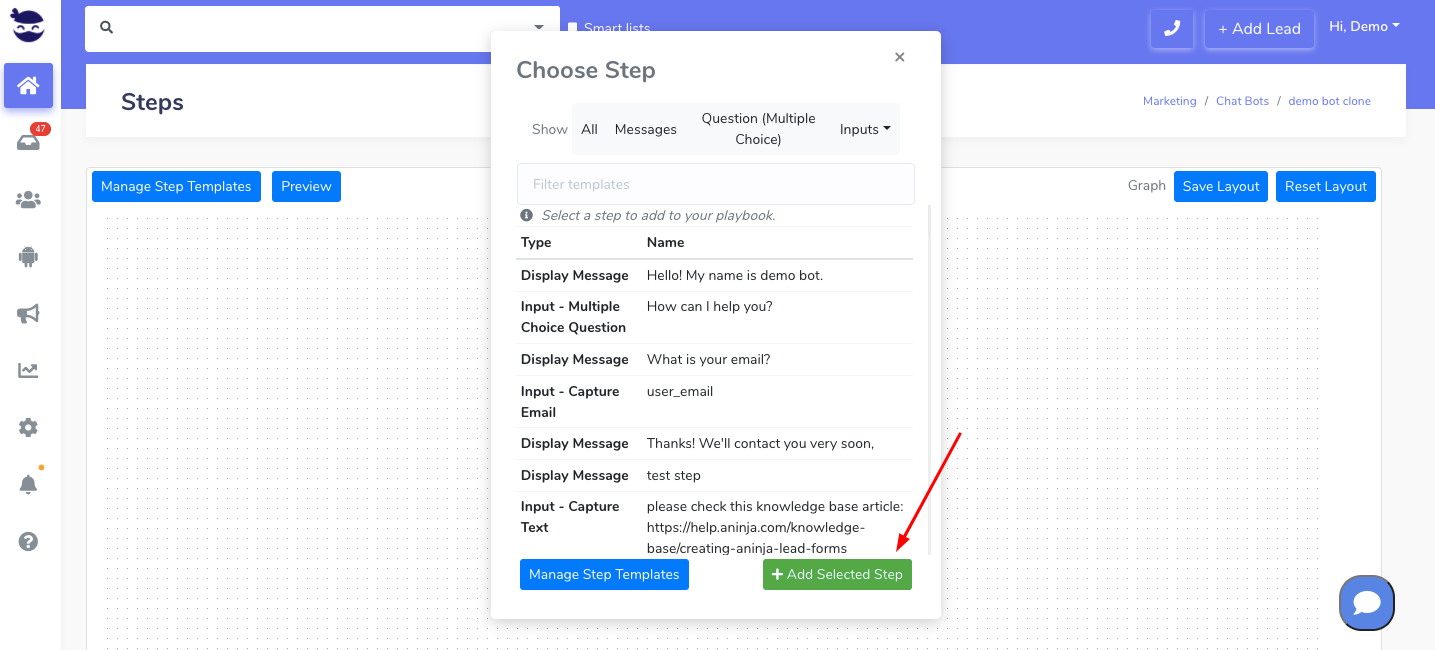Open the settings gear icon
This screenshot has width=1435, height=650.
pyautogui.click(x=28, y=428)
